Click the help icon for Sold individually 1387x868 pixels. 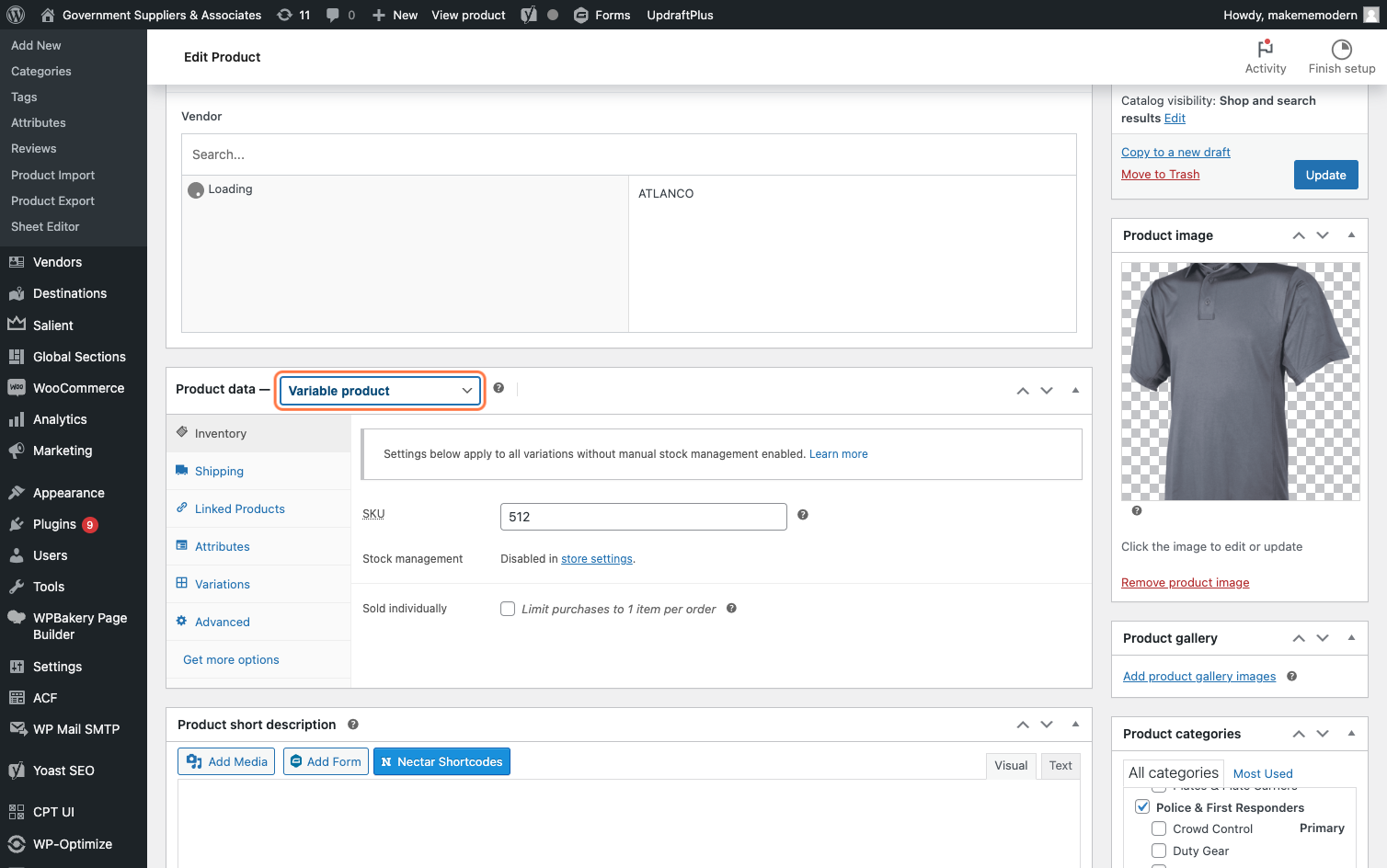click(731, 608)
